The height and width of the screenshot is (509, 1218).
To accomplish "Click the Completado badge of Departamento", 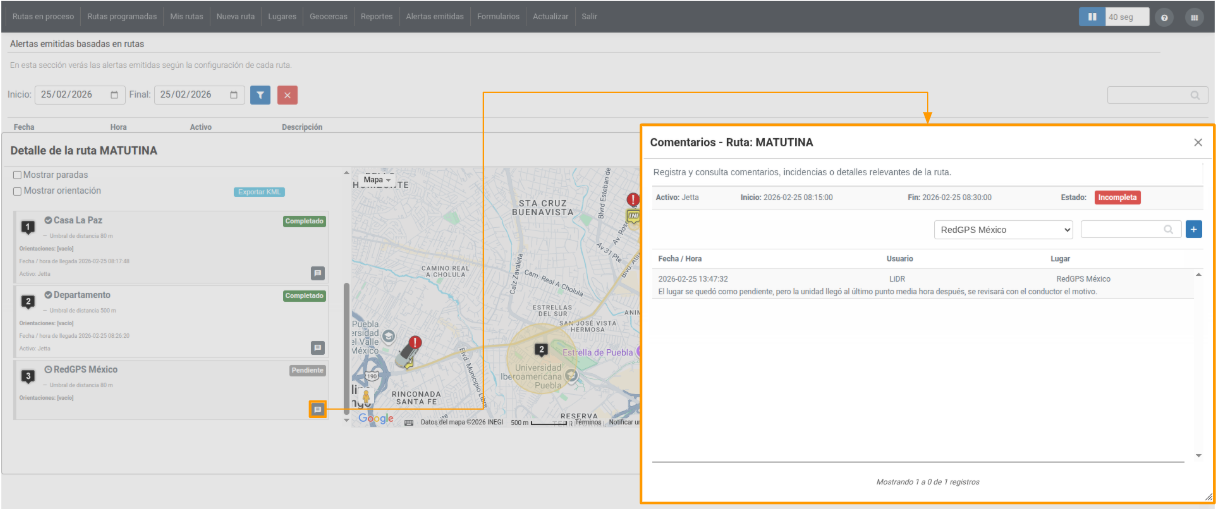I will click(x=305, y=296).
